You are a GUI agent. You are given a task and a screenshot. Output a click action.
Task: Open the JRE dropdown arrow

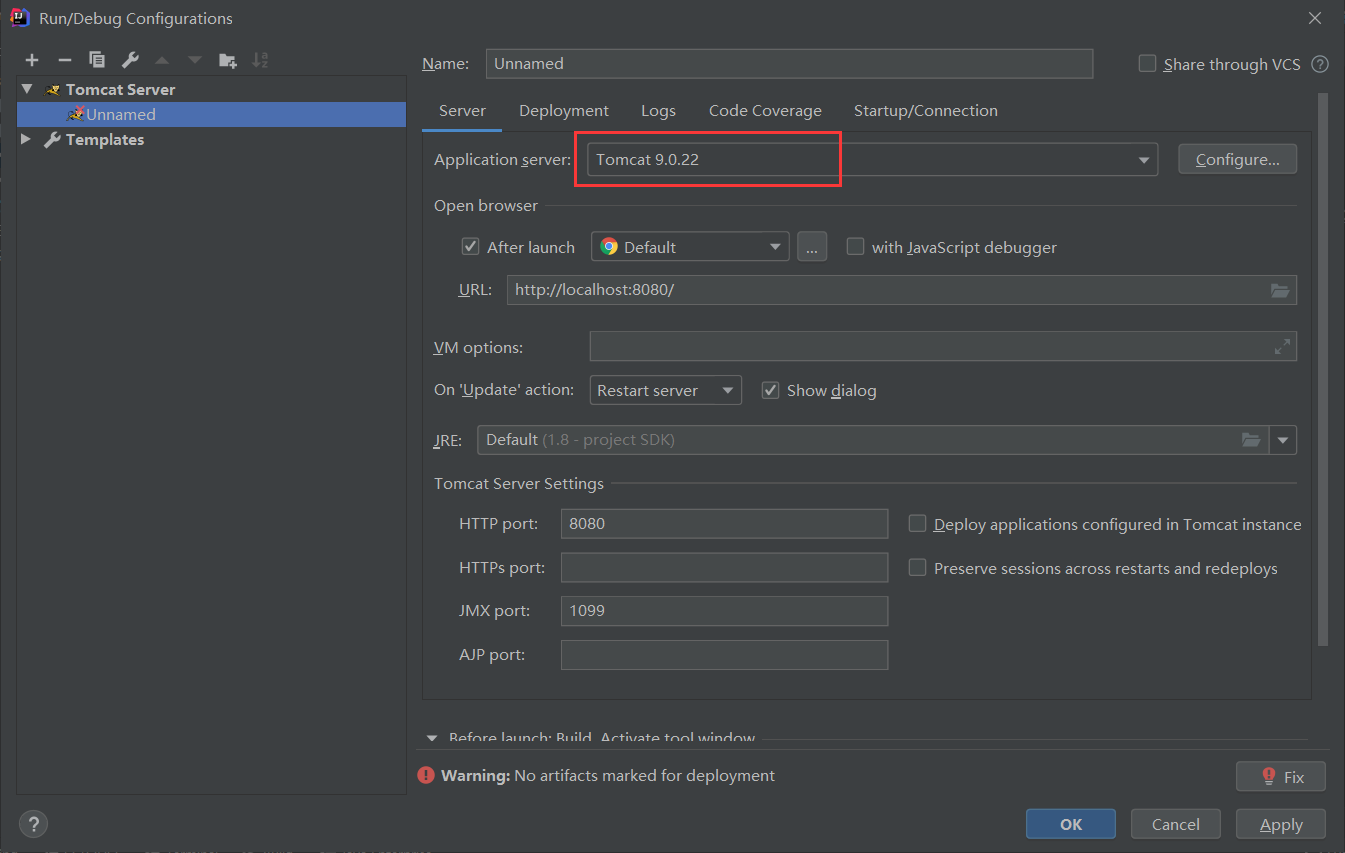click(x=1283, y=440)
